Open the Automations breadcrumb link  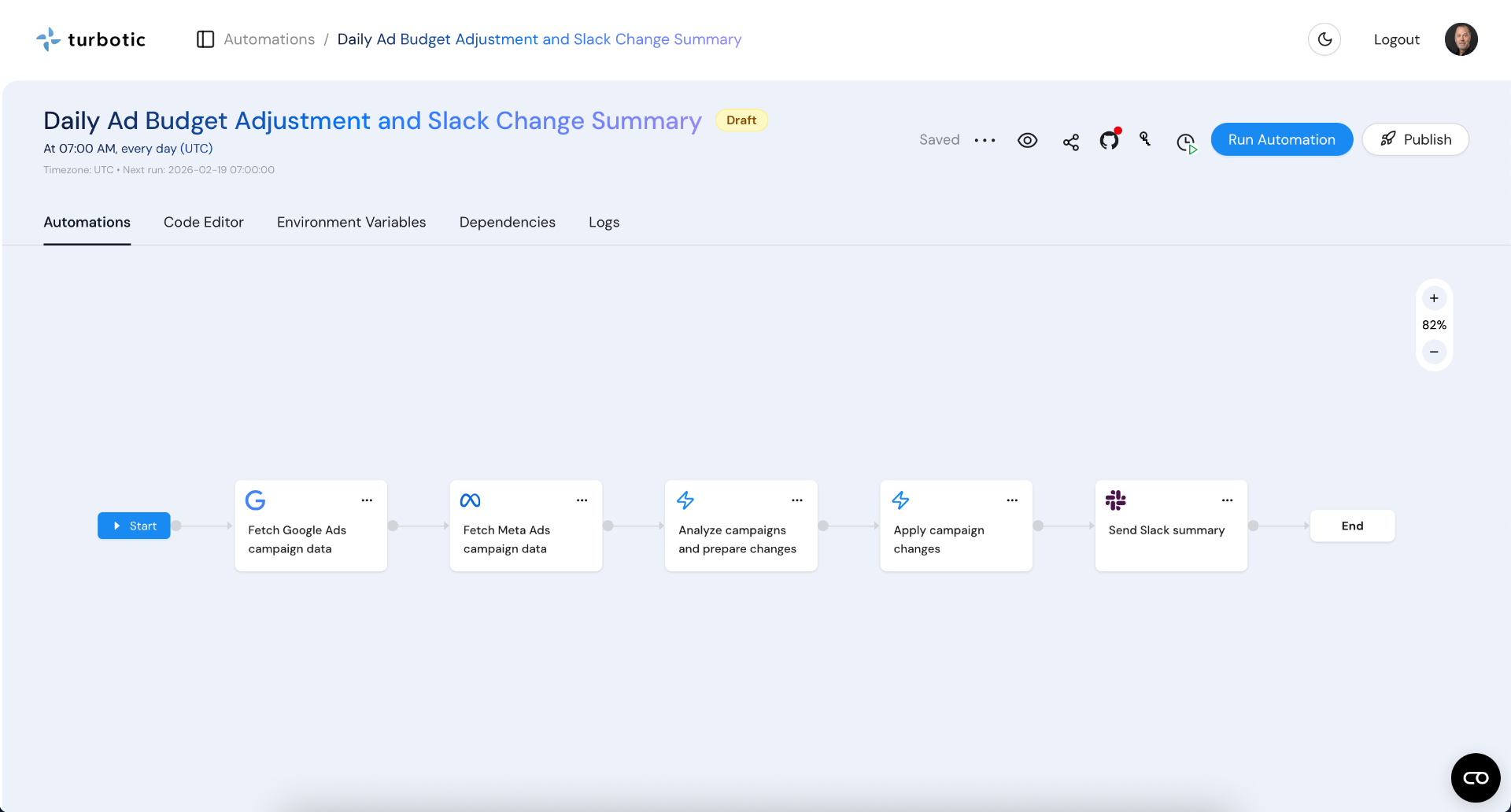269,39
